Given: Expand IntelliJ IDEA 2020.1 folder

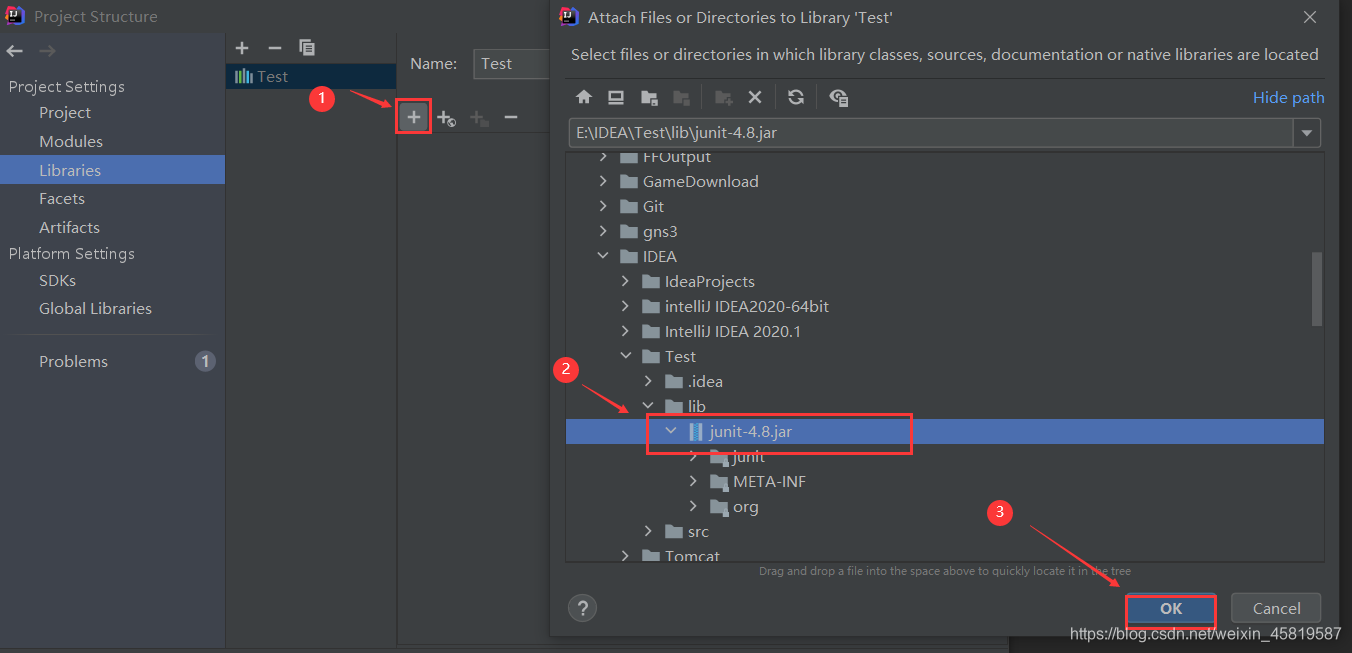Looking at the screenshot, I should pyautogui.click(x=626, y=331).
